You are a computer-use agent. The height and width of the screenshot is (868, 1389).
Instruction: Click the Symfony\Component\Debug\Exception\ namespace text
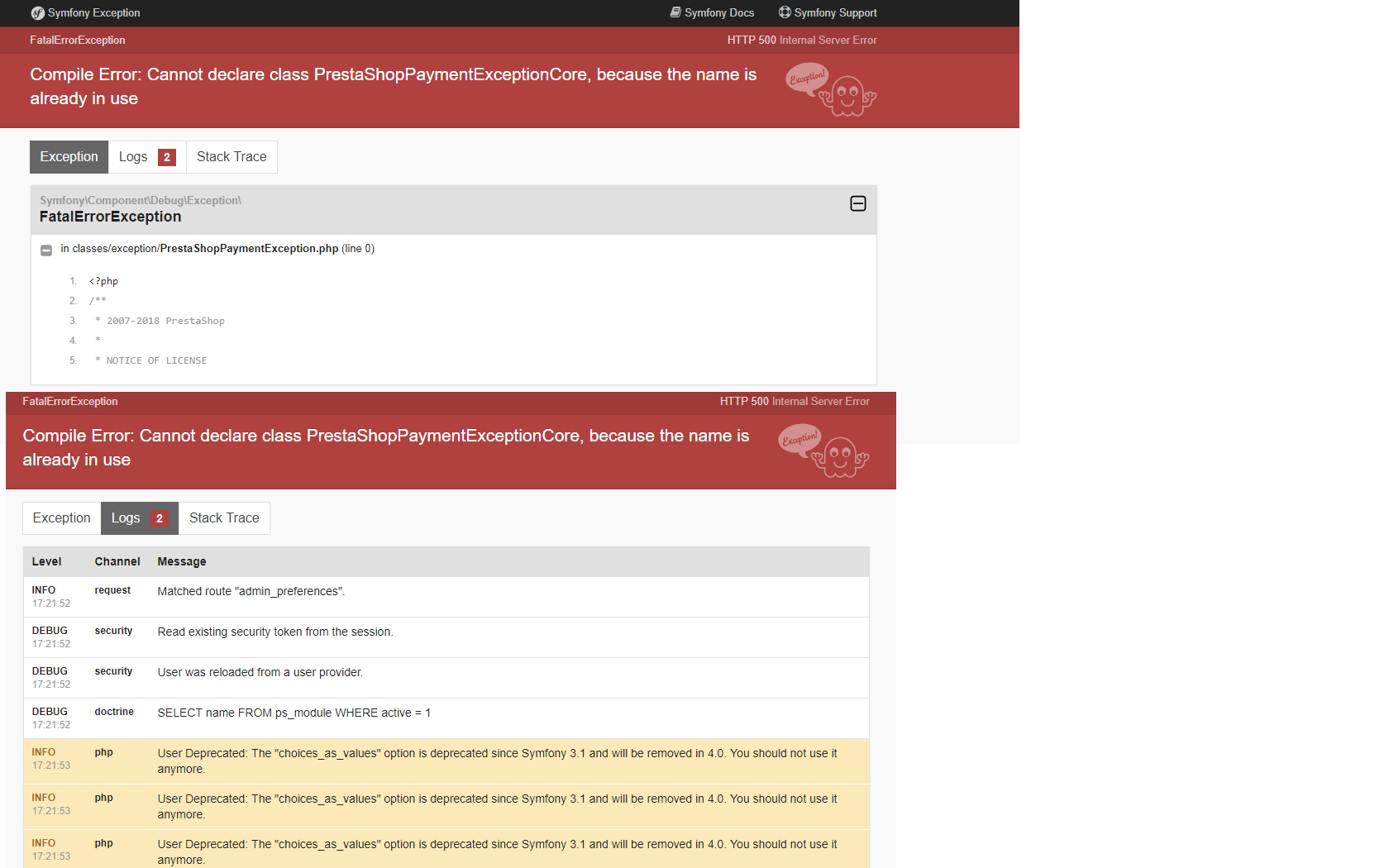(x=141, y=200)
